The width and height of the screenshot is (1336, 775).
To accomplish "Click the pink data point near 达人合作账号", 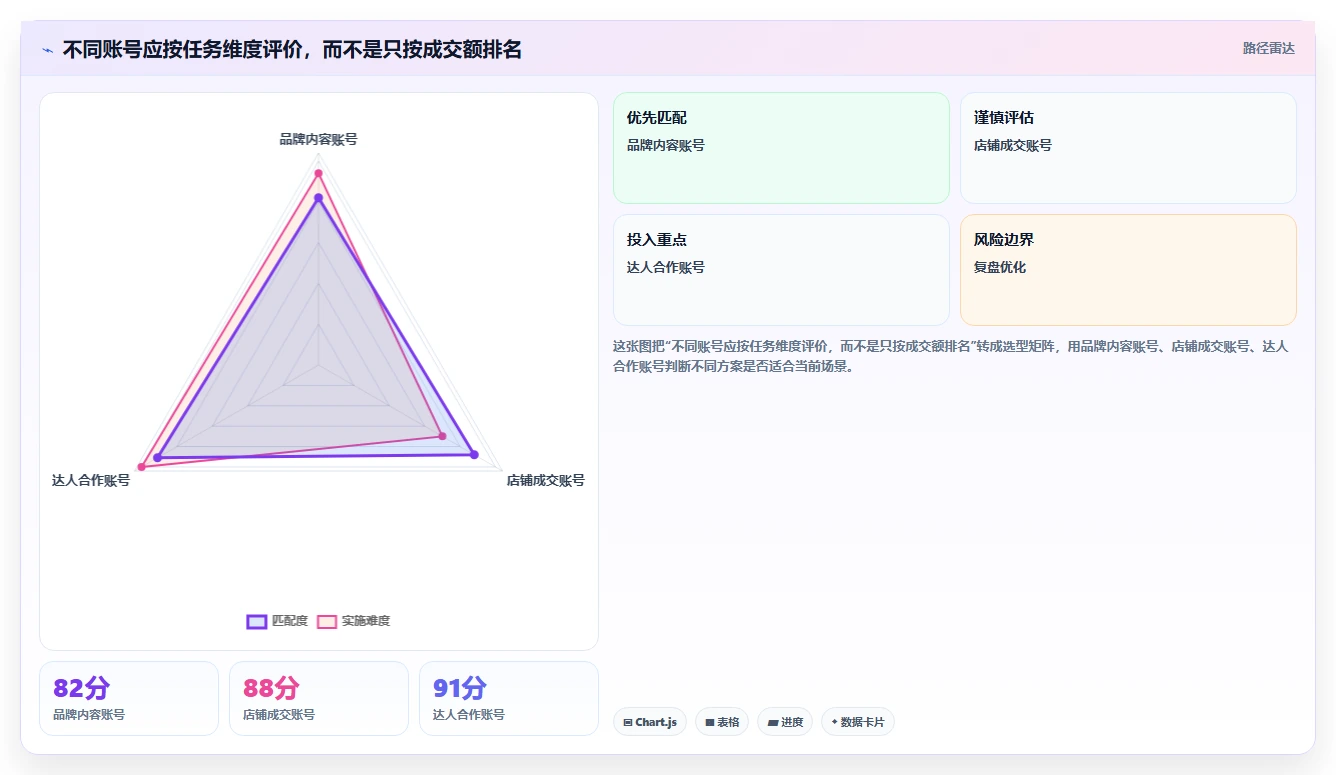I will (x=142, y=467).
